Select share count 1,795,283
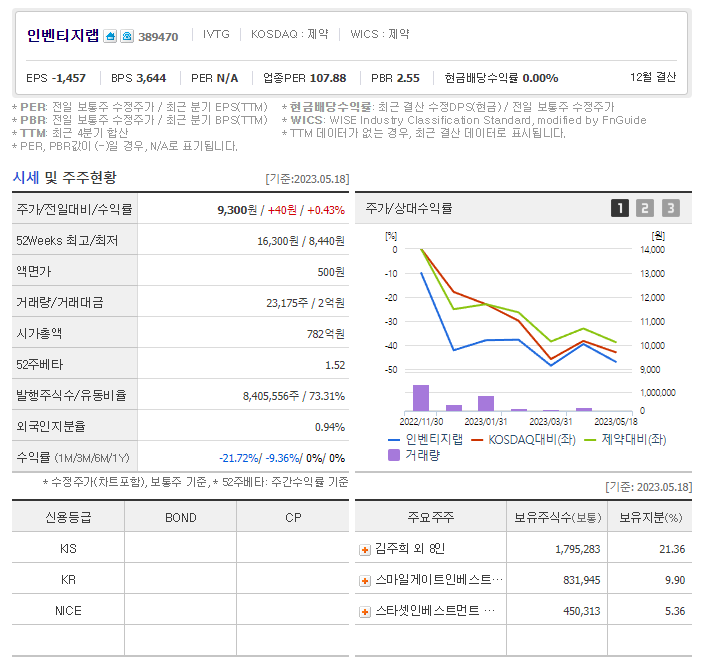The width and height of the screenshot is (702, 660). (x=578, y=549)
